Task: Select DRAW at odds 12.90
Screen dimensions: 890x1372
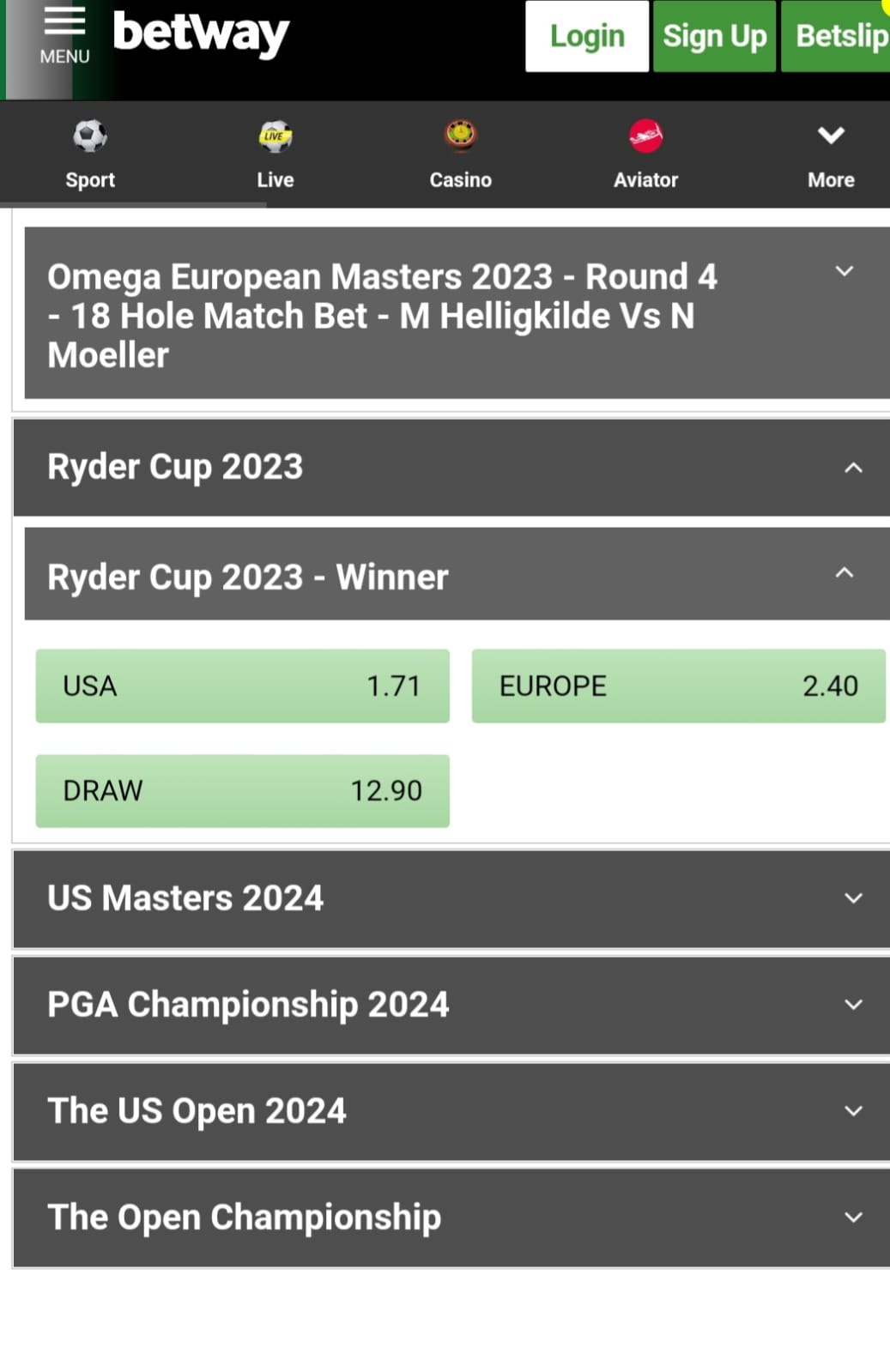Action: coord(243,791)
